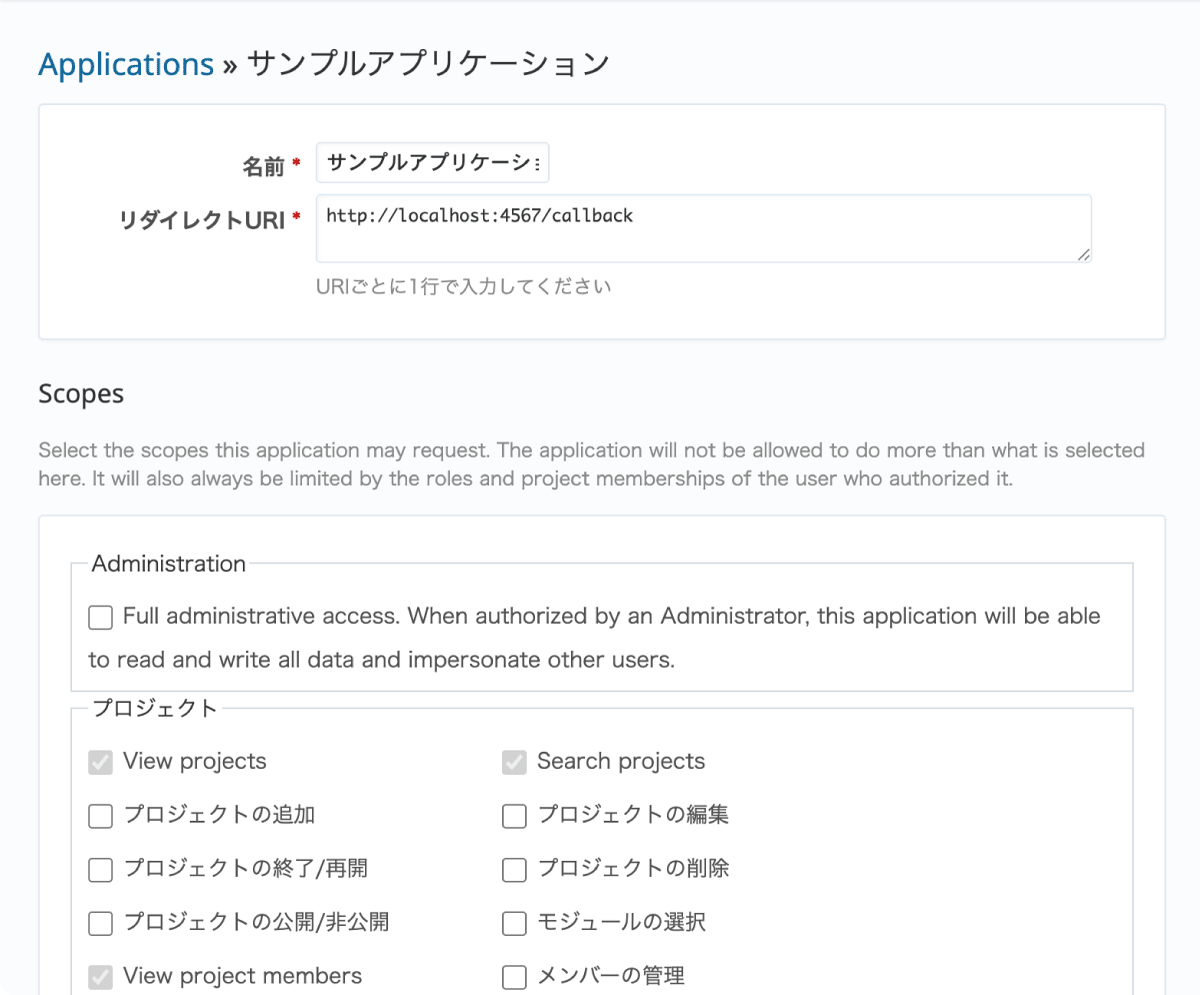Enable プロジェクトの終了/再開 permission
Screen dimensions: 1200x995
click(100, 870)
